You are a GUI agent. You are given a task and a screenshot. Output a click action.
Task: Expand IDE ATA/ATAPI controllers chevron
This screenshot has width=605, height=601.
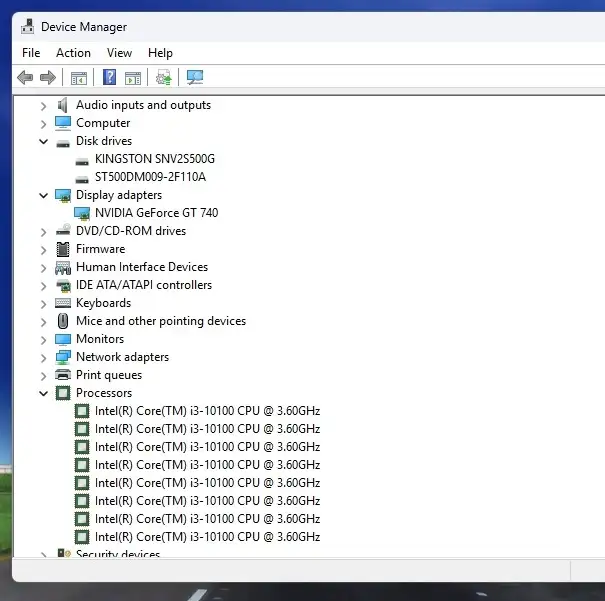[x=44, y=286]
